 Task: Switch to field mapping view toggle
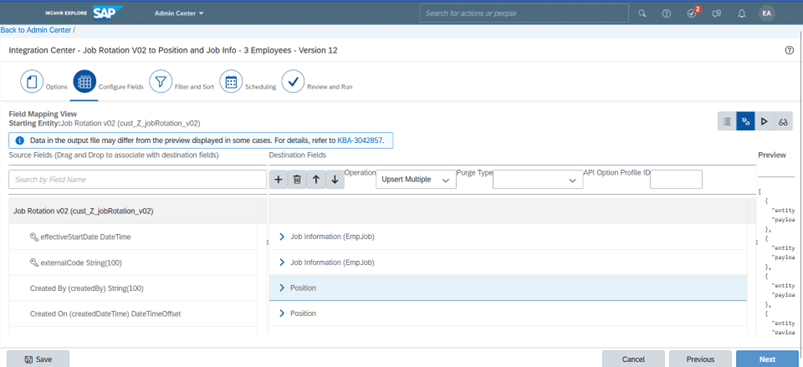[x=745, y=122]
